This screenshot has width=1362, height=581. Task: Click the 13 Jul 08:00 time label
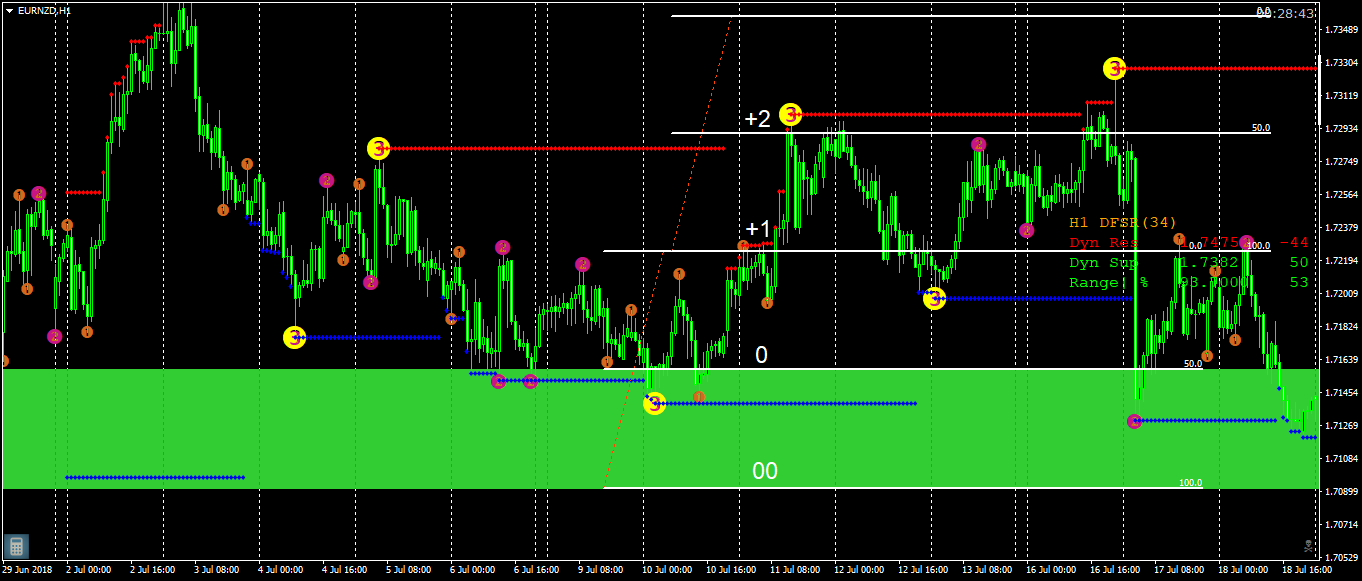click(985, 569)
